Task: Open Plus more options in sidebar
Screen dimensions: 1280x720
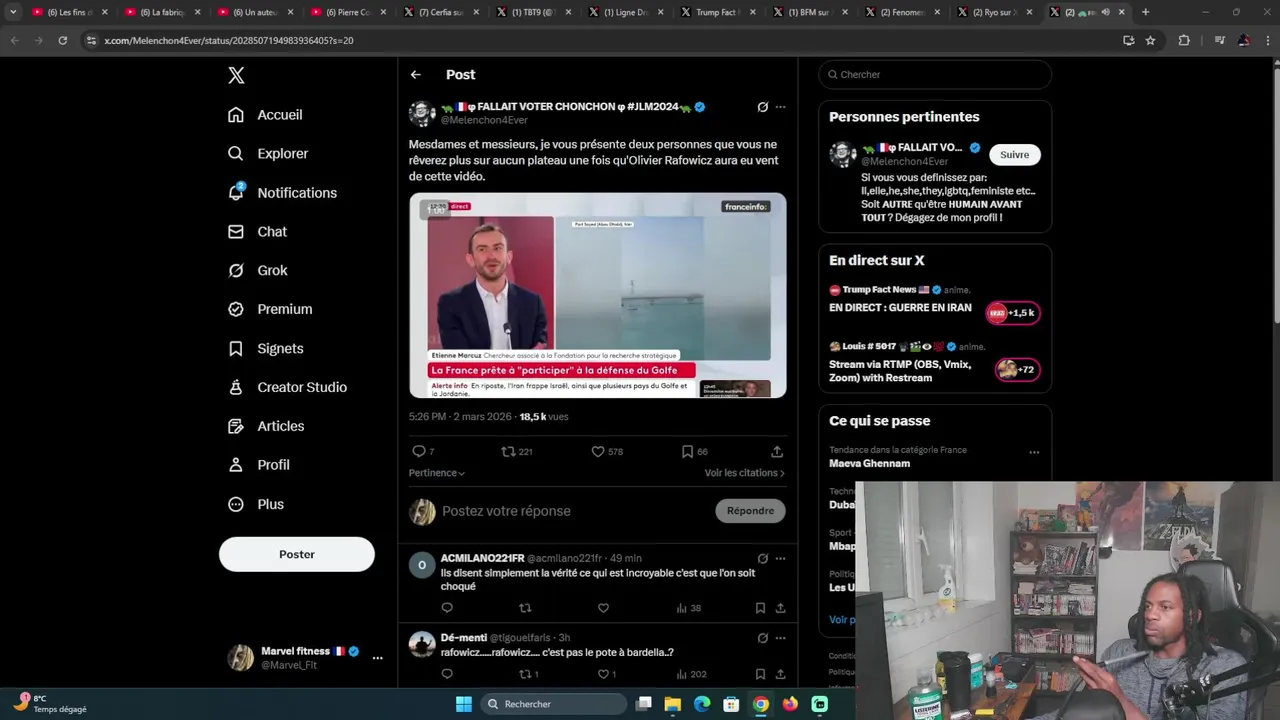Action: [x=256, y=504]
